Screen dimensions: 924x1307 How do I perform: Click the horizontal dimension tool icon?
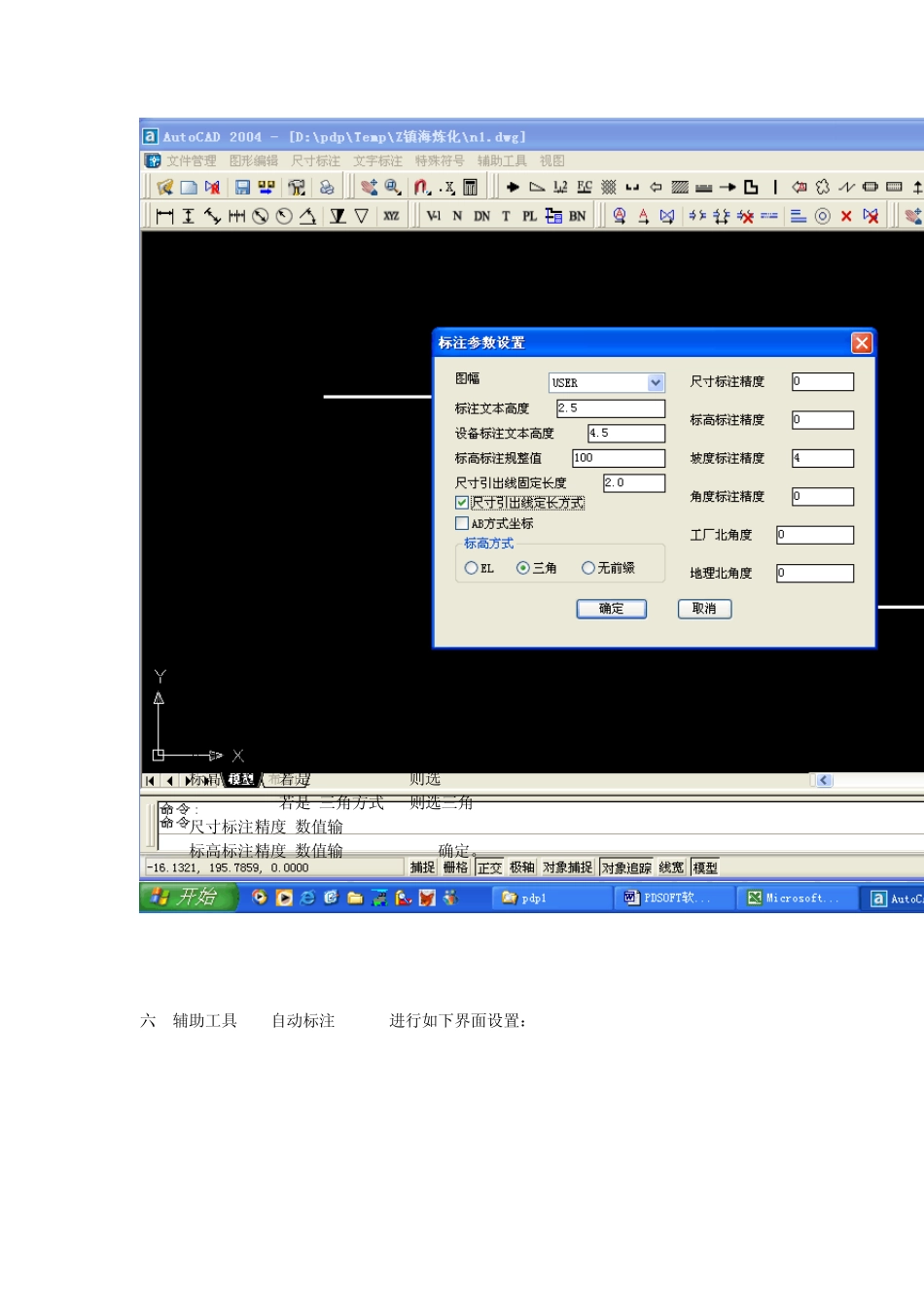(164, 216)
